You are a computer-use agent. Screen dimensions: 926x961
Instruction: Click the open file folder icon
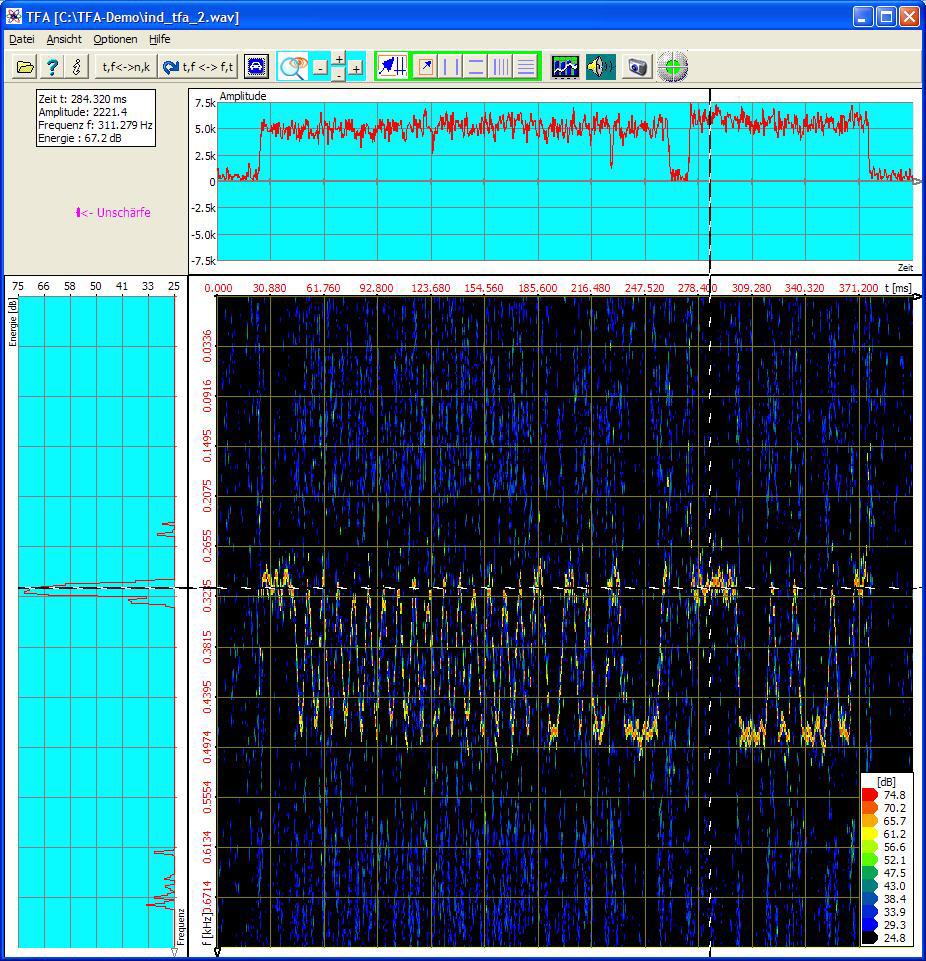pyautogui.click(x=25, y=67)
